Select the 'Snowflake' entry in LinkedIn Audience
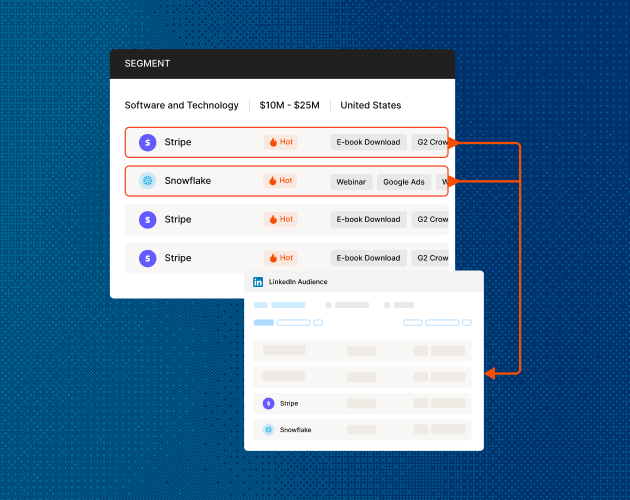630x500 pixels. (296, 430)
